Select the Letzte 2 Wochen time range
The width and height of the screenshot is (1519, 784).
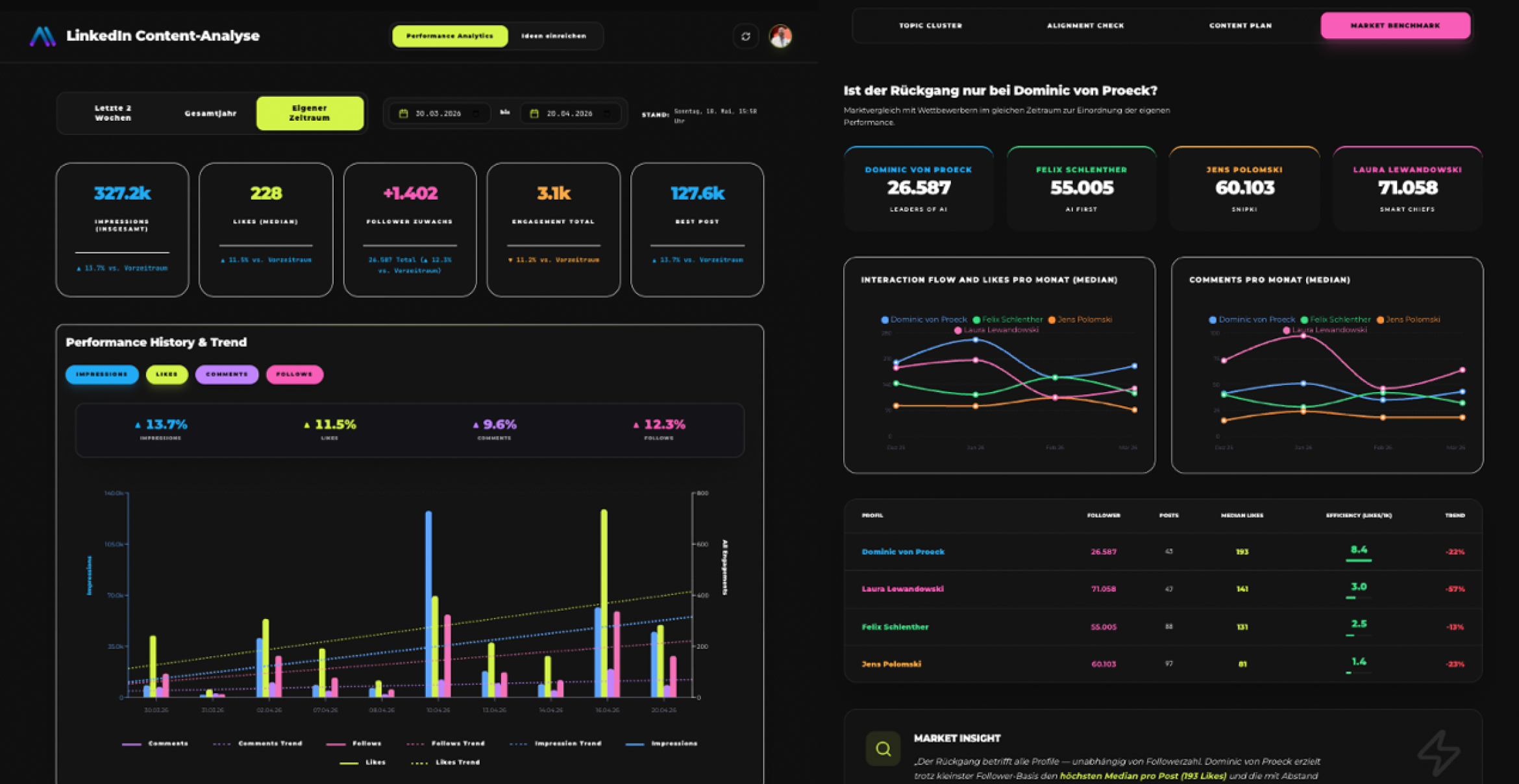(113, 113)
